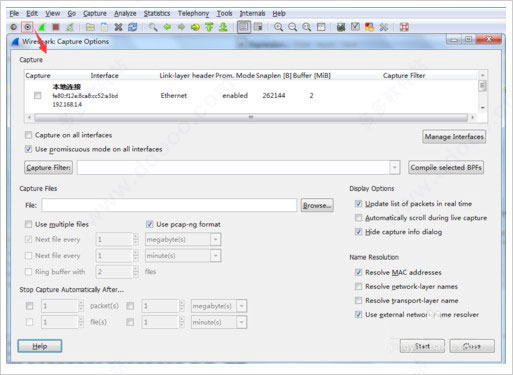The width and height of the screenshot is (513, 375).
Task: Enable Capture on all interfaces
Action: [x=28, y=135]
